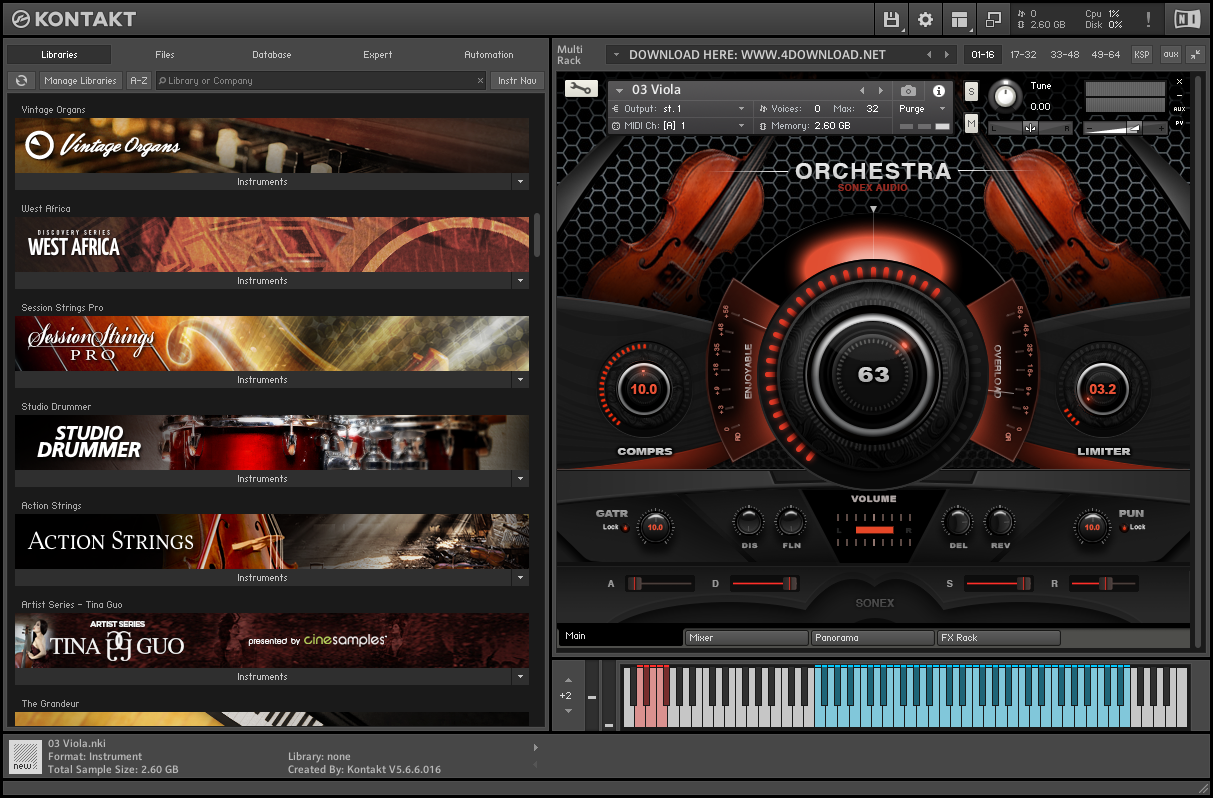Show instrument info (i) icon
This screenshot has width=1213, height=798.
pyautogui.click(x=938, y=91)
